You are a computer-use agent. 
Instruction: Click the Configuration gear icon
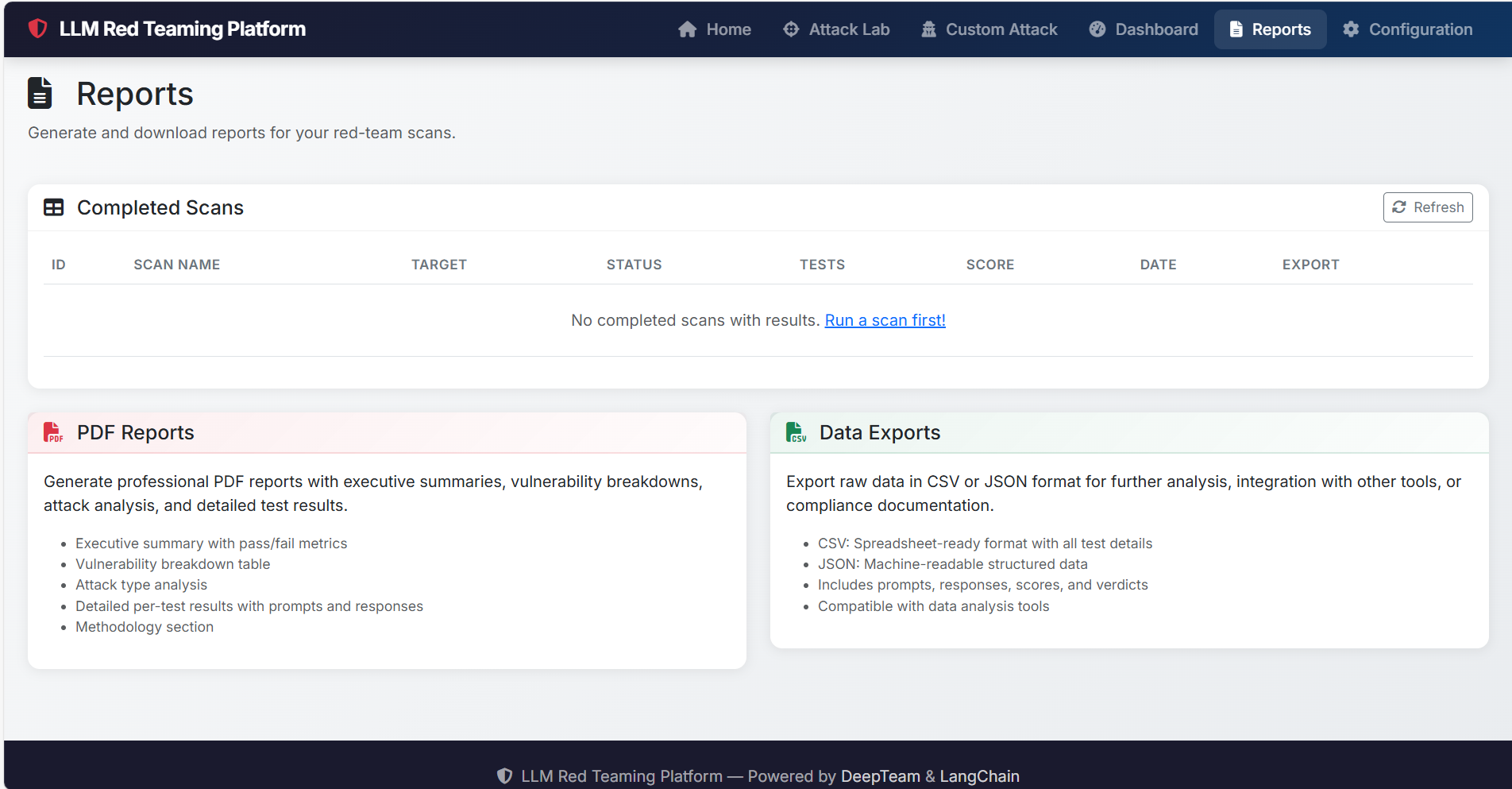[x=1351, y=29]
